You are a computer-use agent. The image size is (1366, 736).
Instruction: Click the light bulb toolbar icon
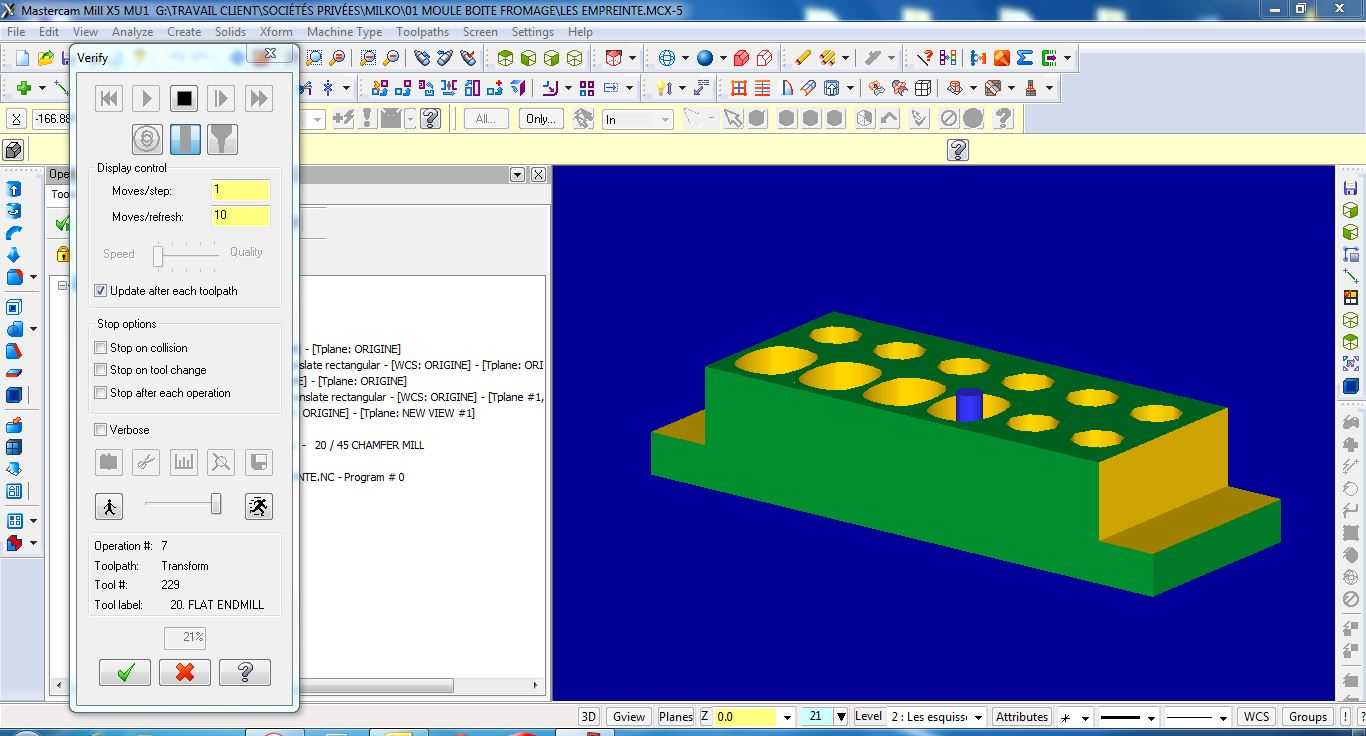point(664,88)
